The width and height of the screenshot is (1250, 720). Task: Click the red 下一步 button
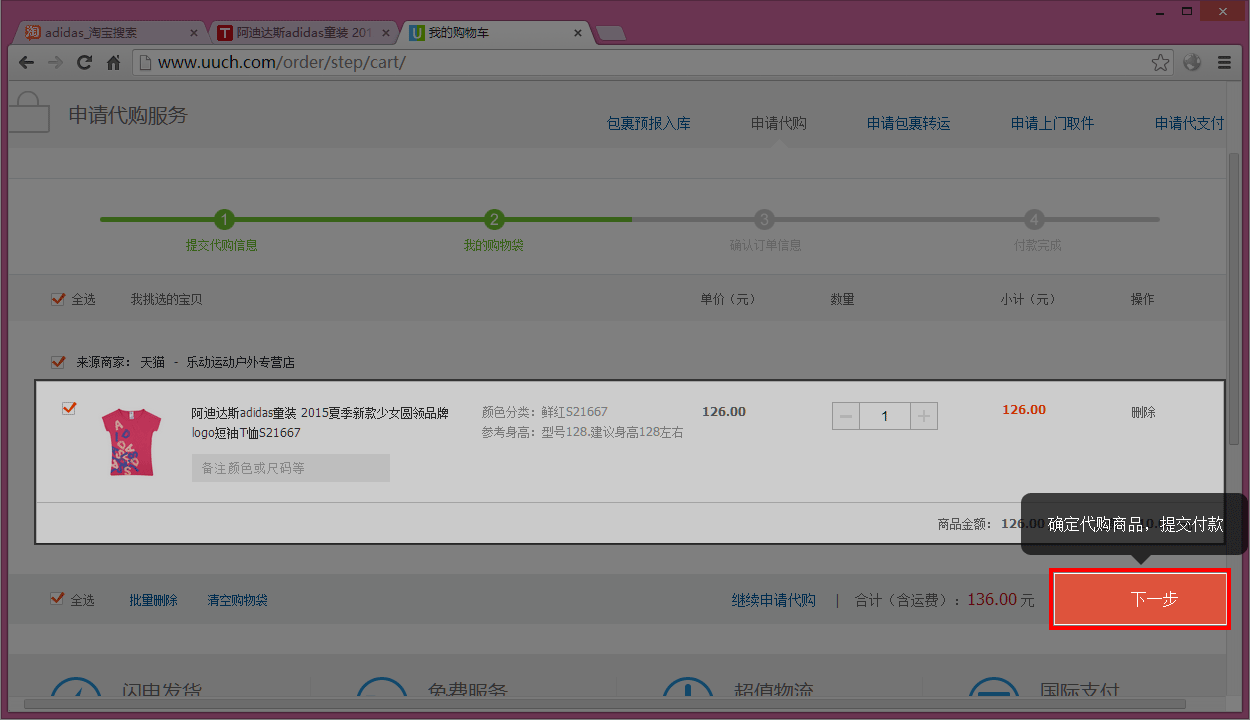1140,599
